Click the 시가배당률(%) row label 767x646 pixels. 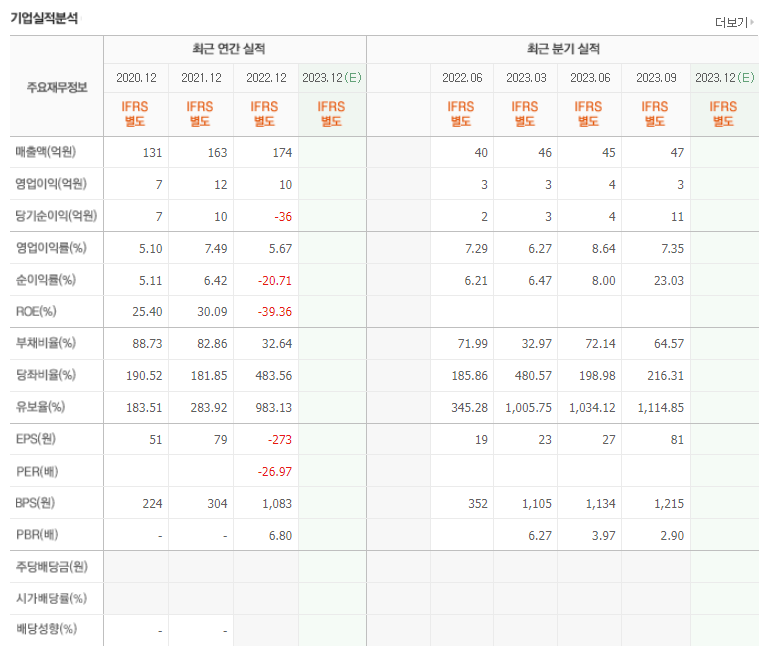[51, 598]
